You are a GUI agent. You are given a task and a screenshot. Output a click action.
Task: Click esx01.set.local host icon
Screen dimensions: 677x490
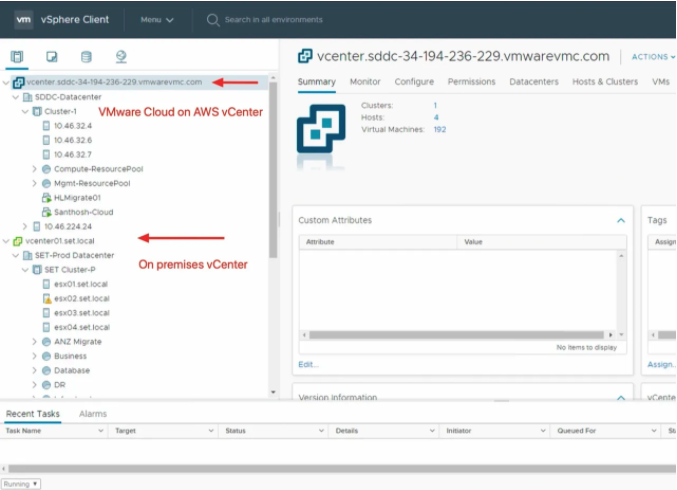click(x=46, y=284)
